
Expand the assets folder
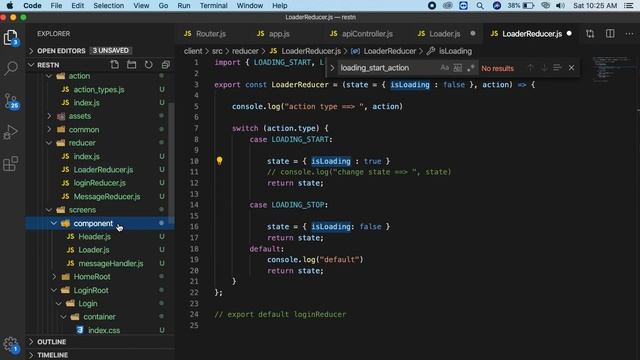[49, 116]
